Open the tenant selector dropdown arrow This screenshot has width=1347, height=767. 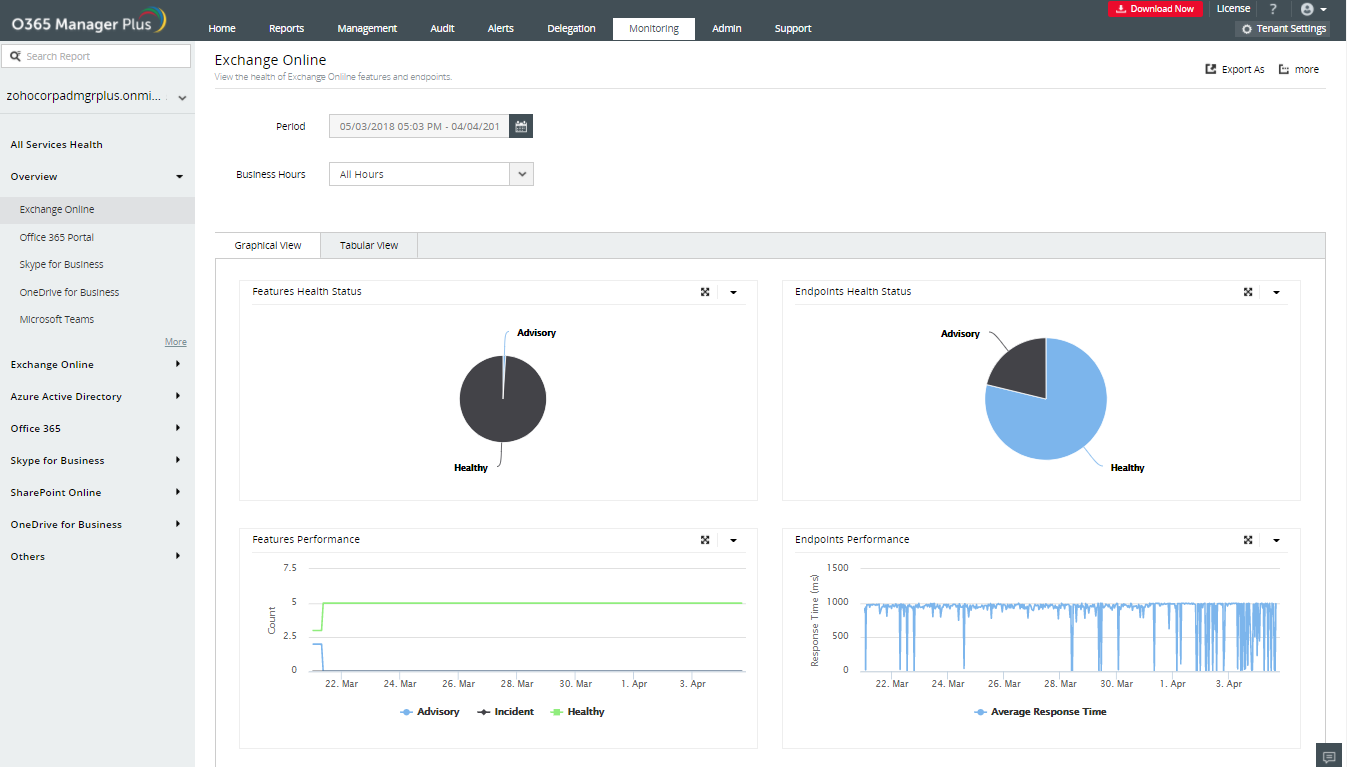click(x=182, y=98)
